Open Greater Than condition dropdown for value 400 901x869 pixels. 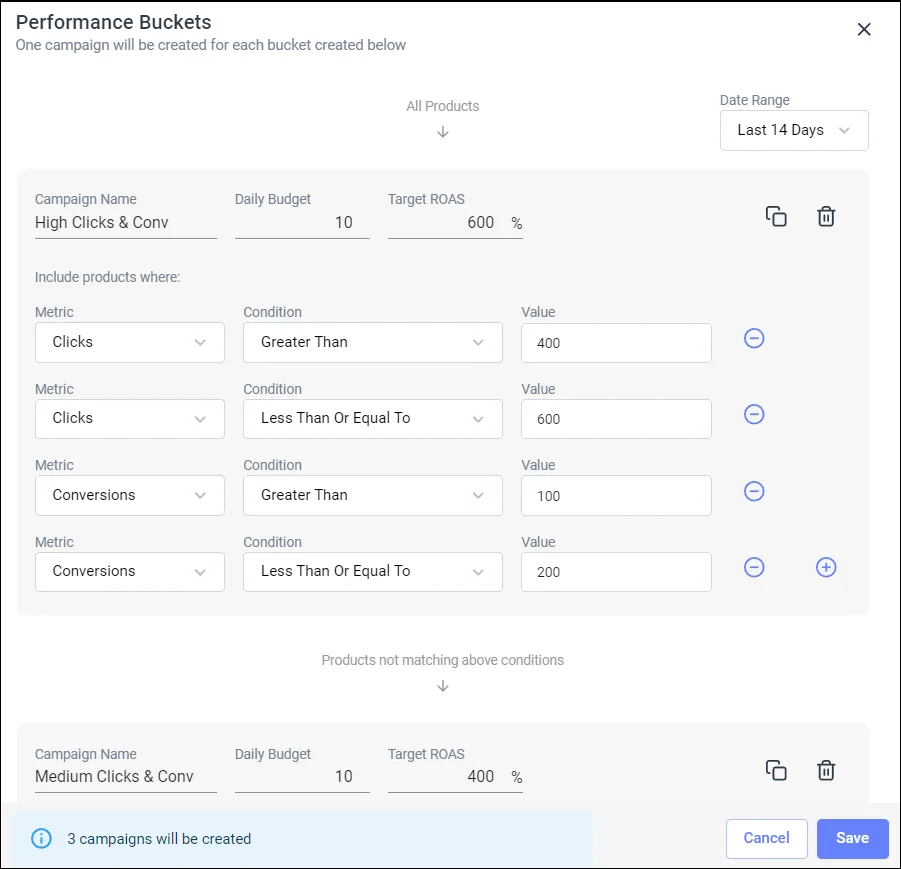pyautogui.click(x=372, y=342)
